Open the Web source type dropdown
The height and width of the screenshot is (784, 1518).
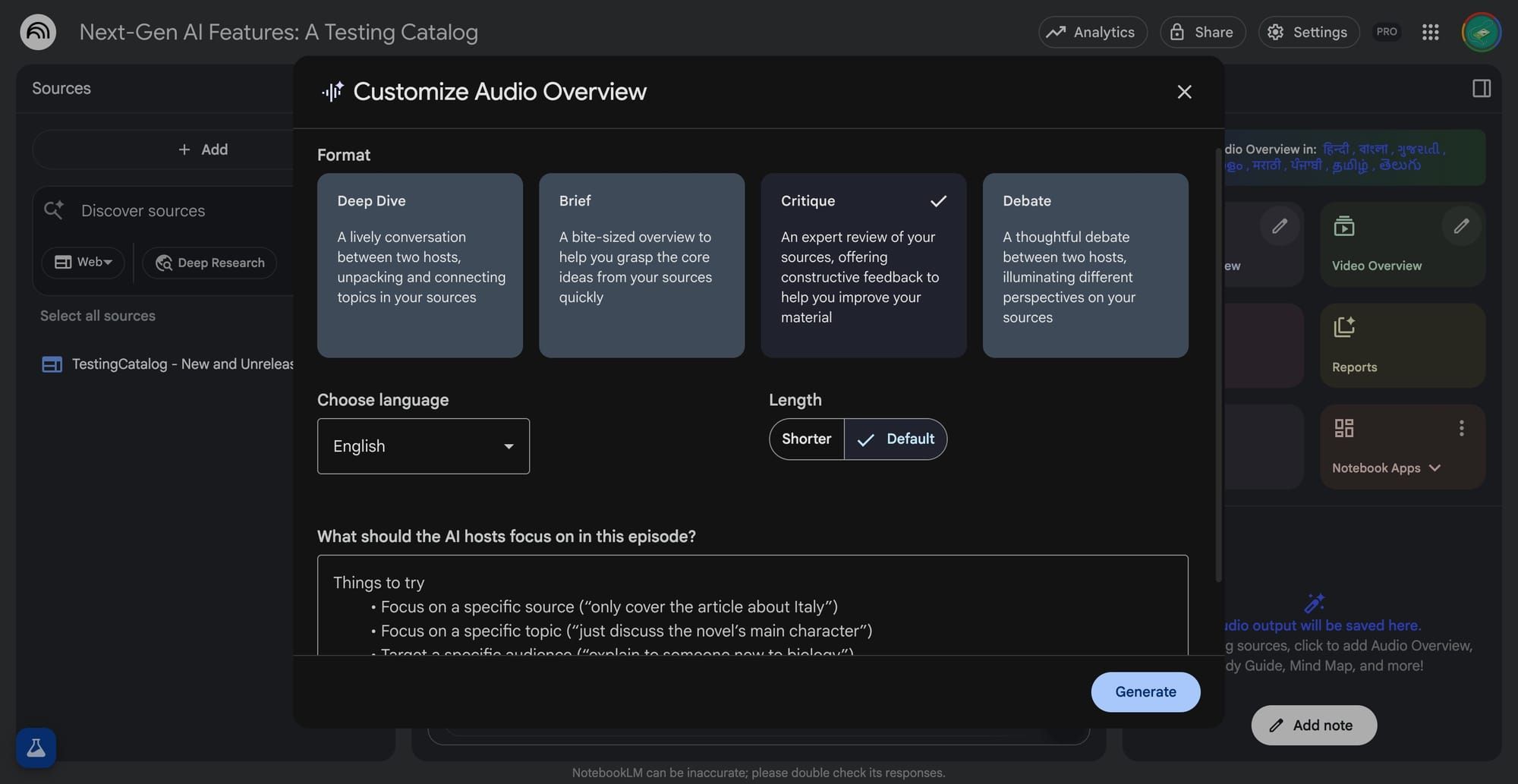83,263
